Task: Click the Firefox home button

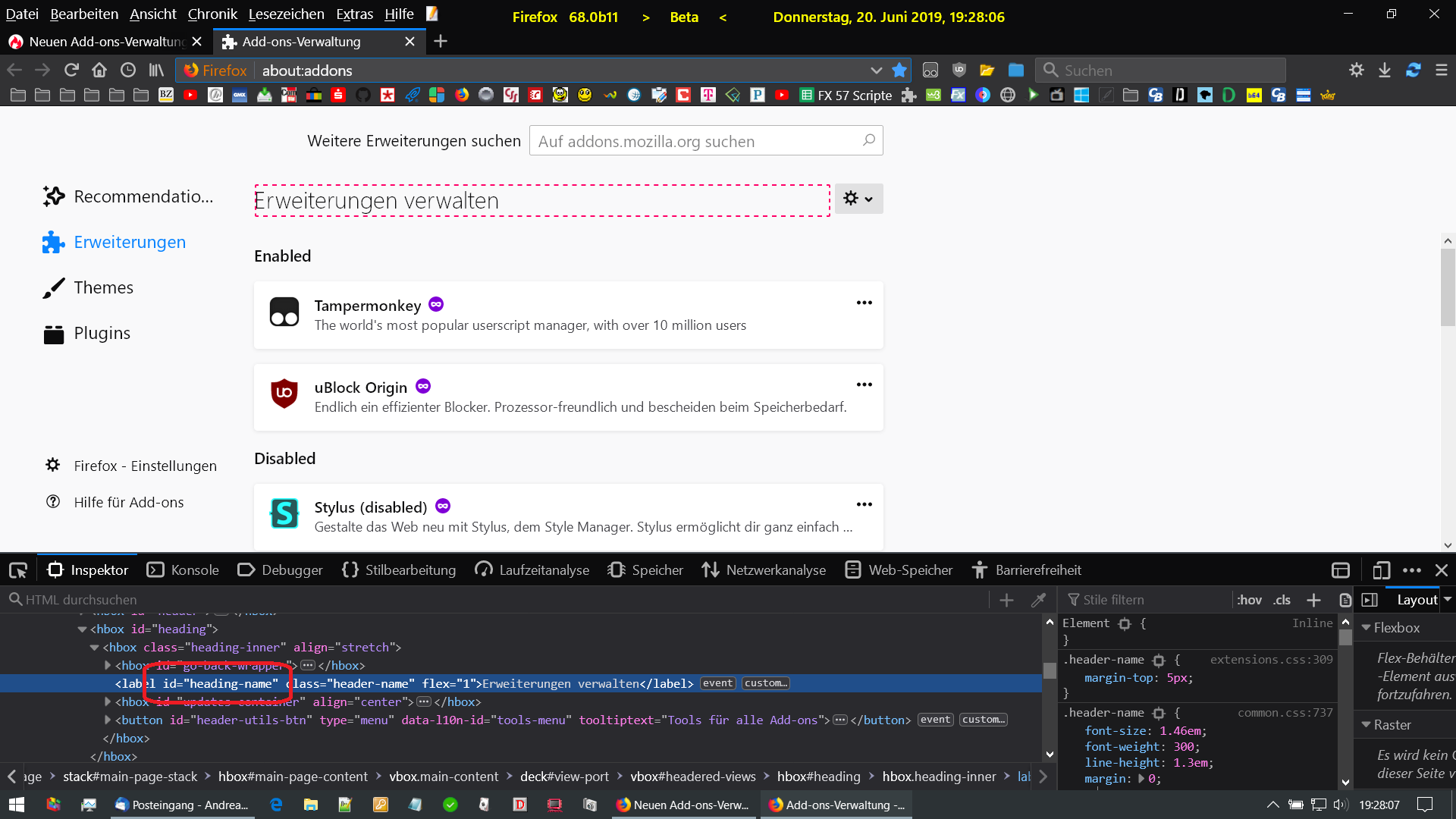Action: pos(99,71)
